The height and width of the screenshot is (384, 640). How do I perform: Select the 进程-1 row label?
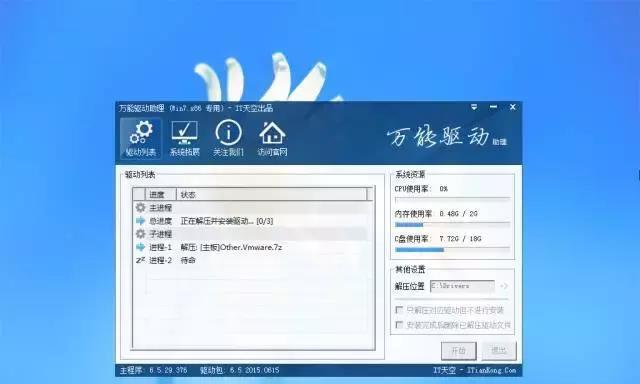point(160,247)
